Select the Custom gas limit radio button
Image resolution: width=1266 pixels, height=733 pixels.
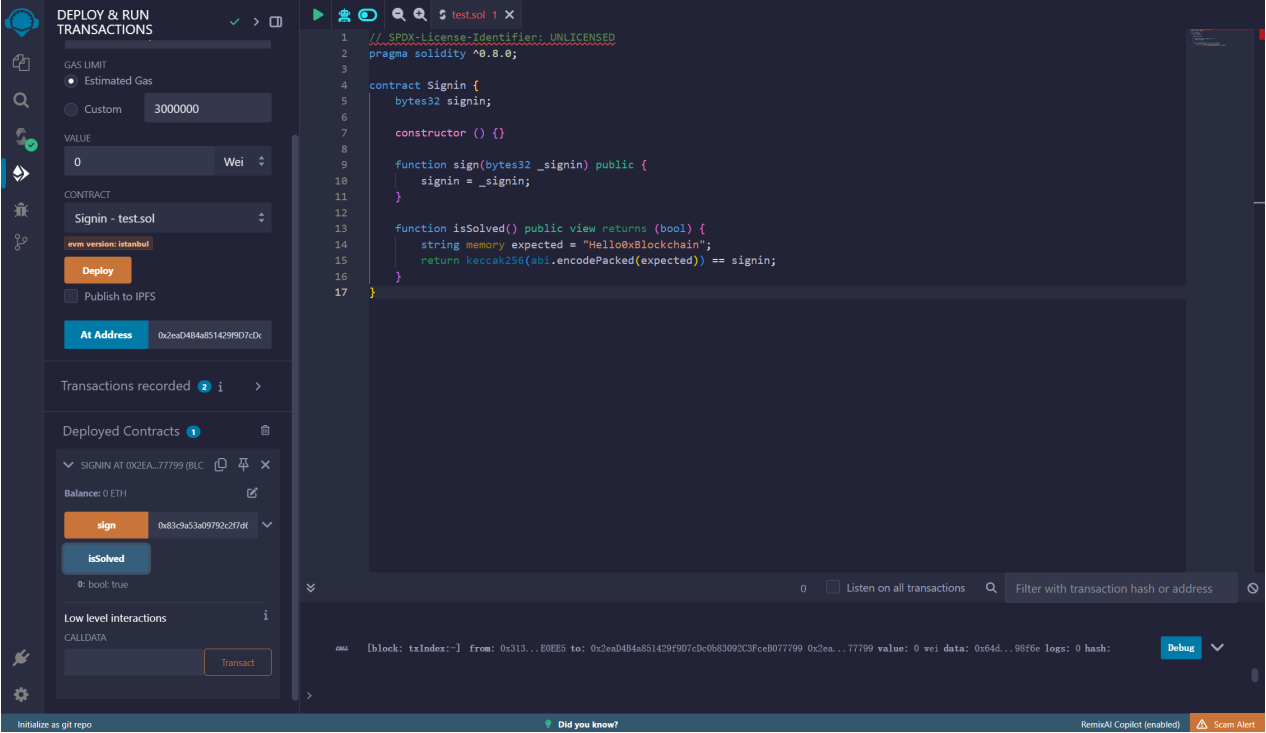coord(71,109)
